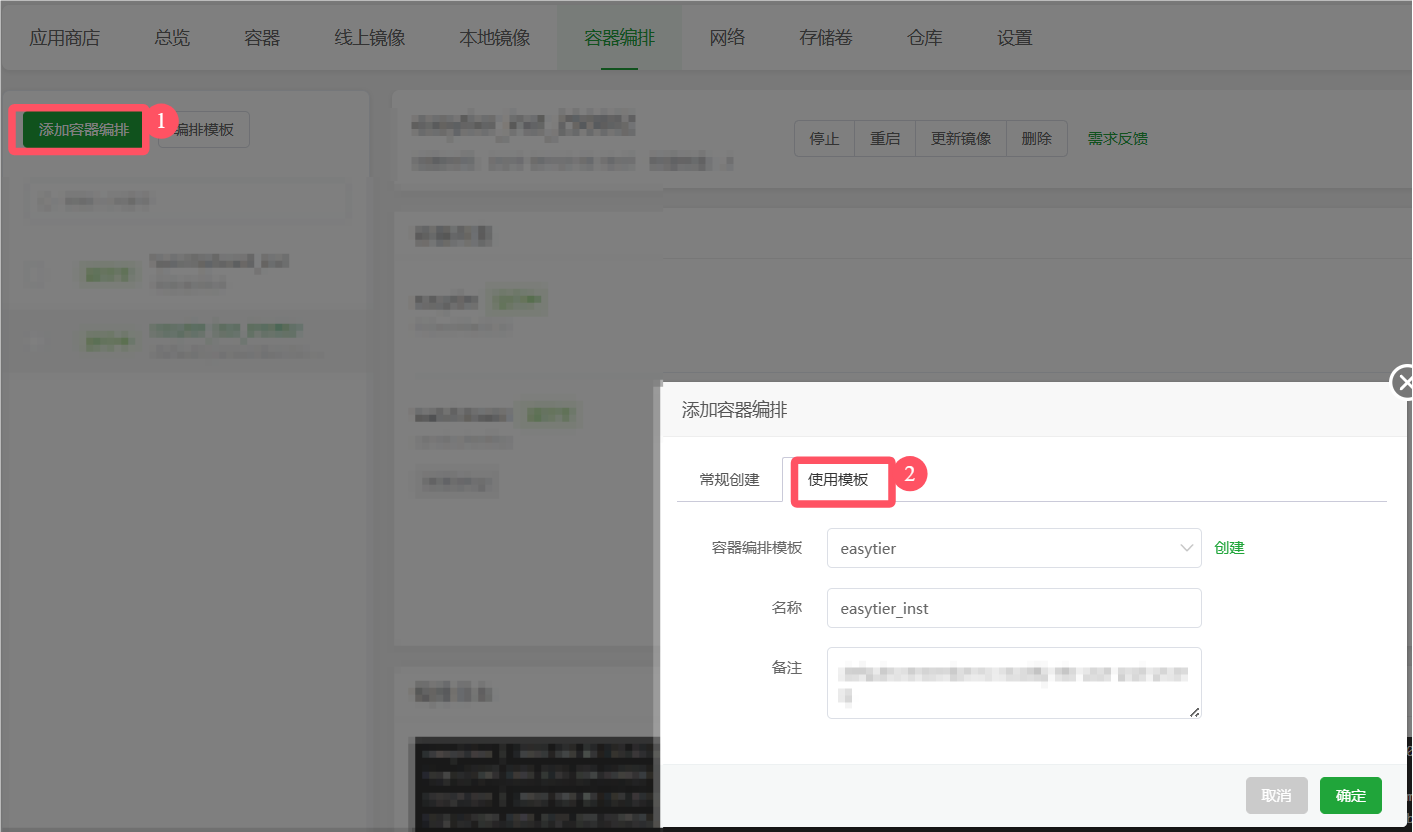
Task: Open the 存储卷 tab
Action: tap(825, 37)
